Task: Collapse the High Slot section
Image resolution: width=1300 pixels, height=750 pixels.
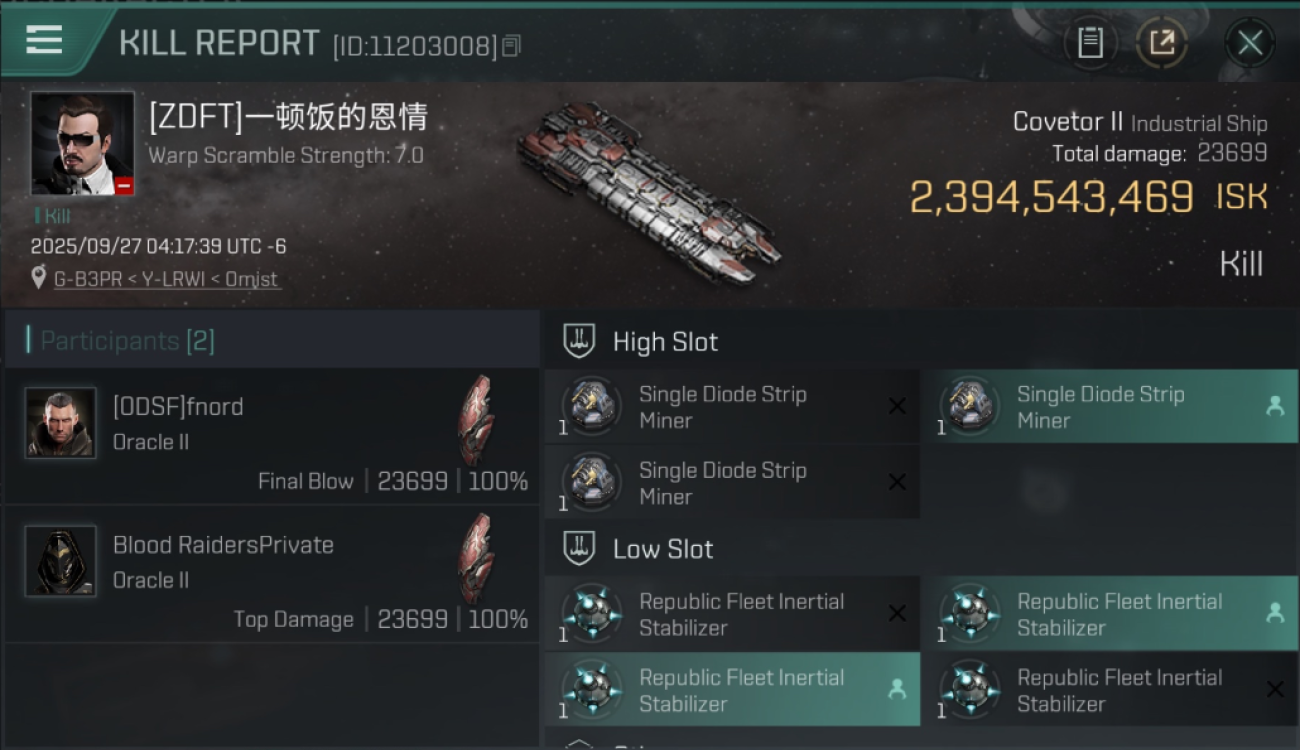Action: tap(580, 342)
